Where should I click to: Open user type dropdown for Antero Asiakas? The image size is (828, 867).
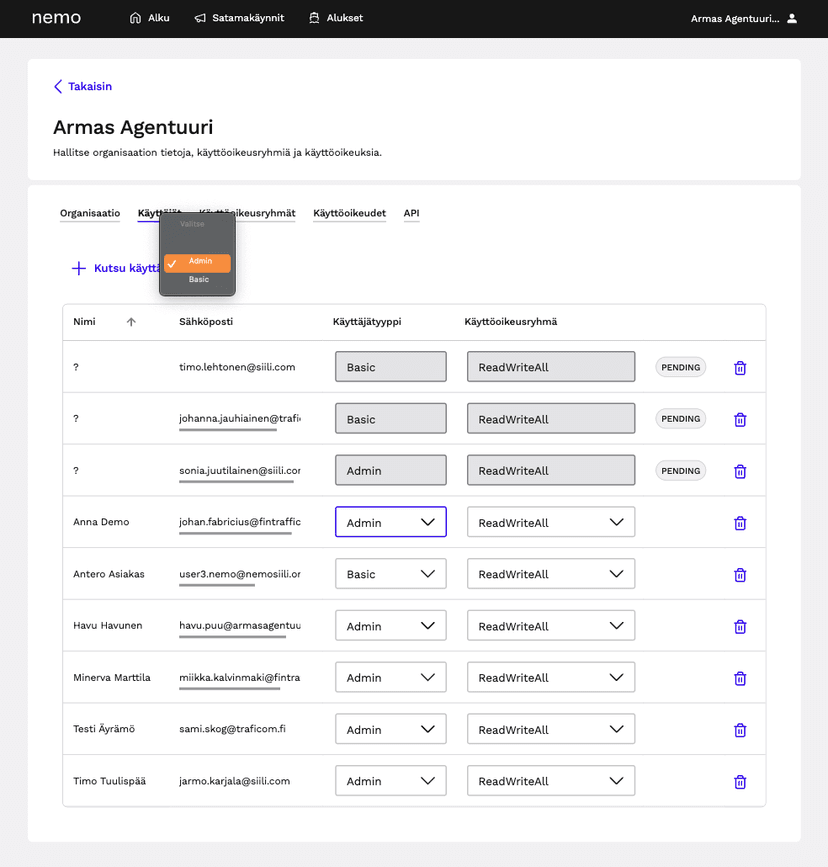[x=390, y=574]
